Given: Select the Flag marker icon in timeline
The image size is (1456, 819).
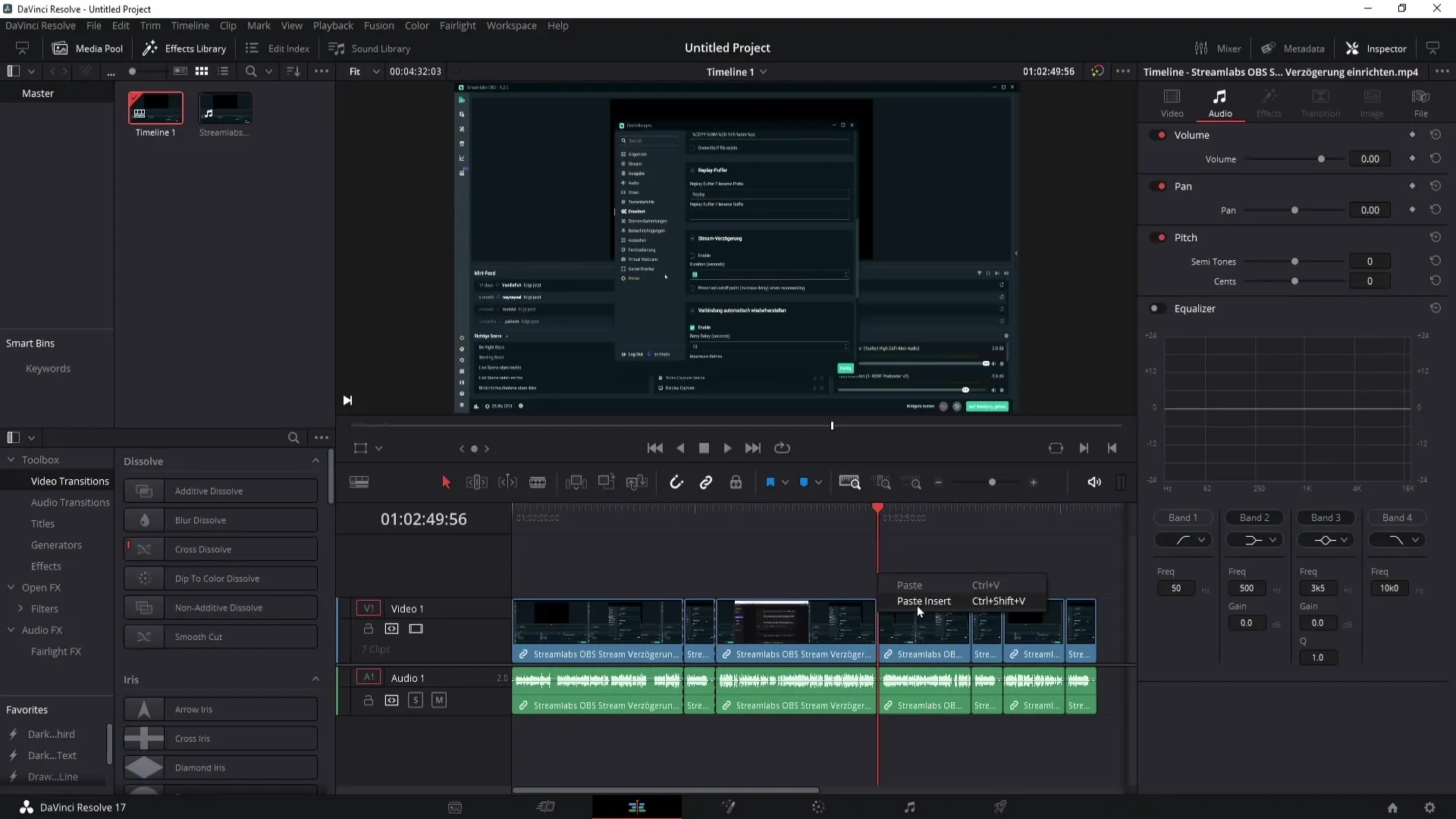Looking at the screenshot, I should click(770, 482).
